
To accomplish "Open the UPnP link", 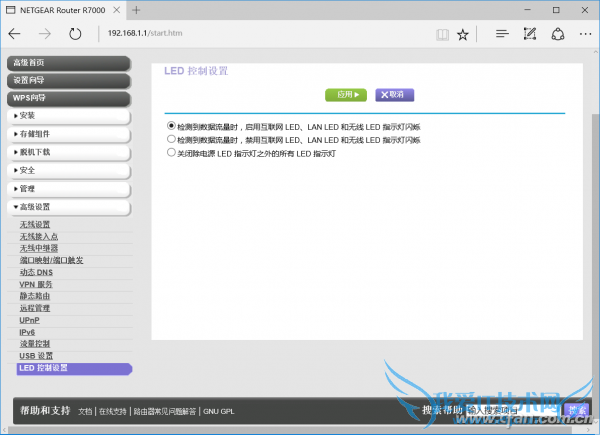I will 29,320.
